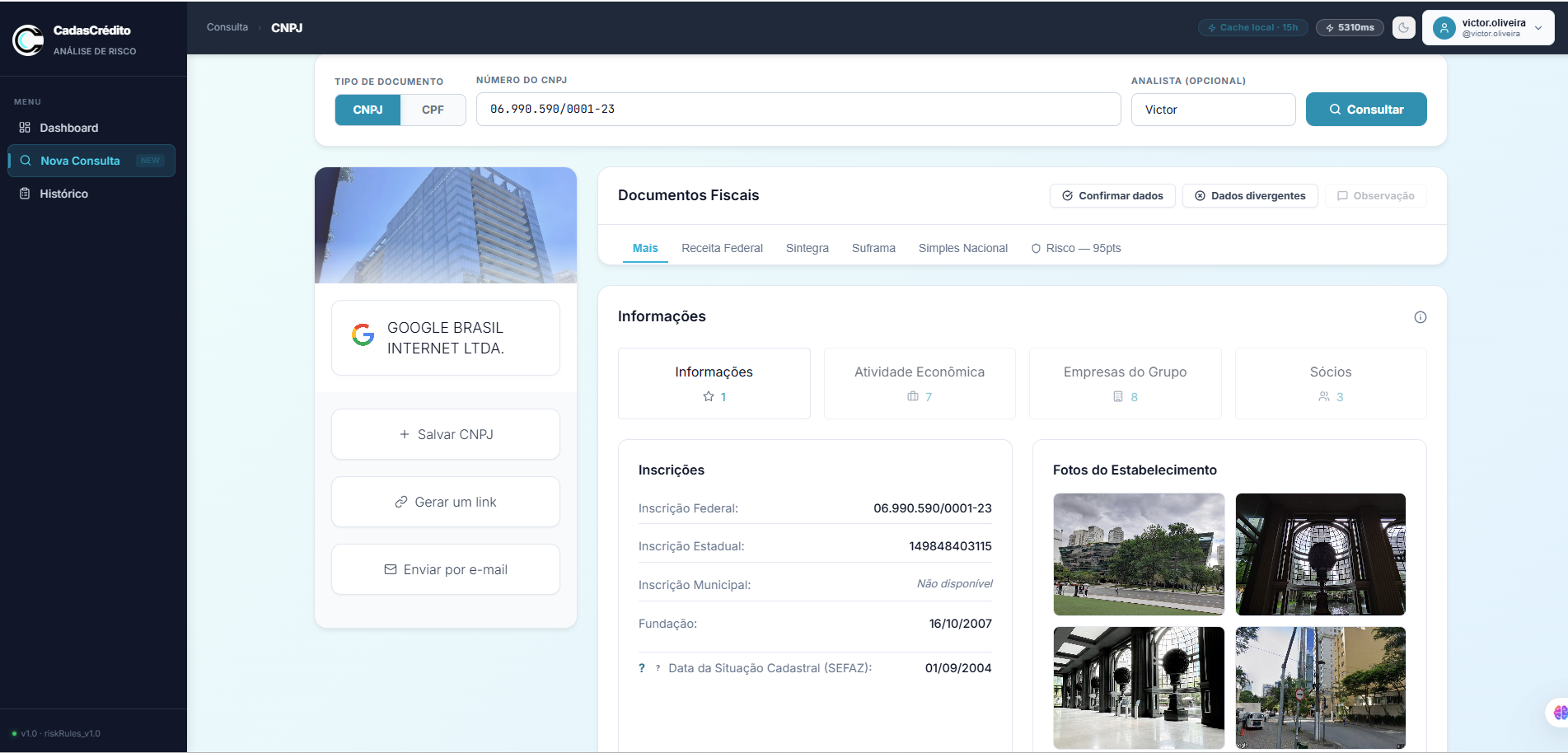Viewport: 1568px width, 753px height.
Task: Click the Documentos Fiscais heading
Action: pos(689,195)
